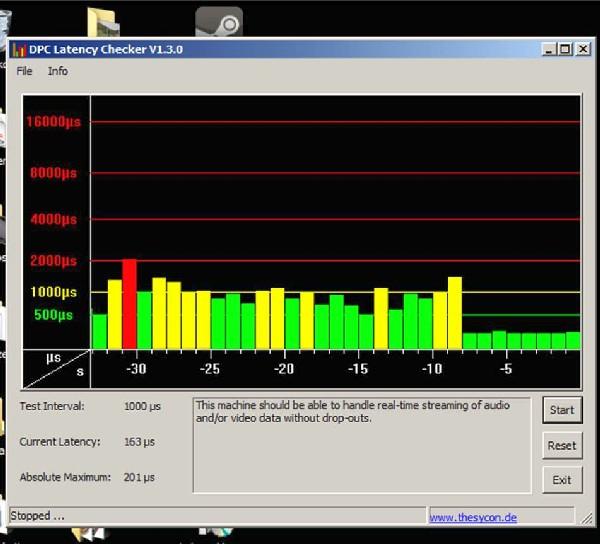Click the 500µs green axis label

point(53,315)
